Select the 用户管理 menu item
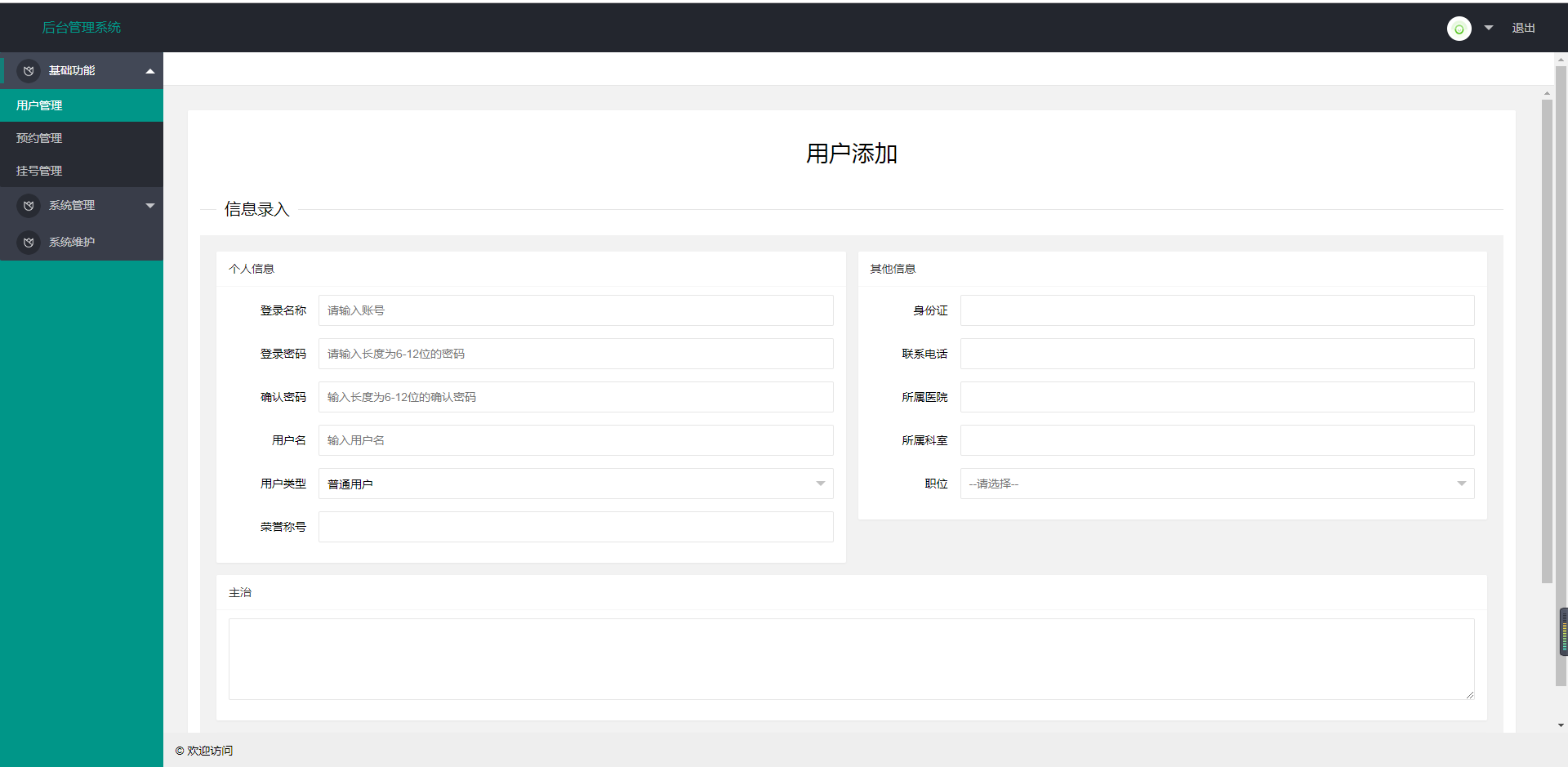 pyautogui.click(x=82, y=105)
